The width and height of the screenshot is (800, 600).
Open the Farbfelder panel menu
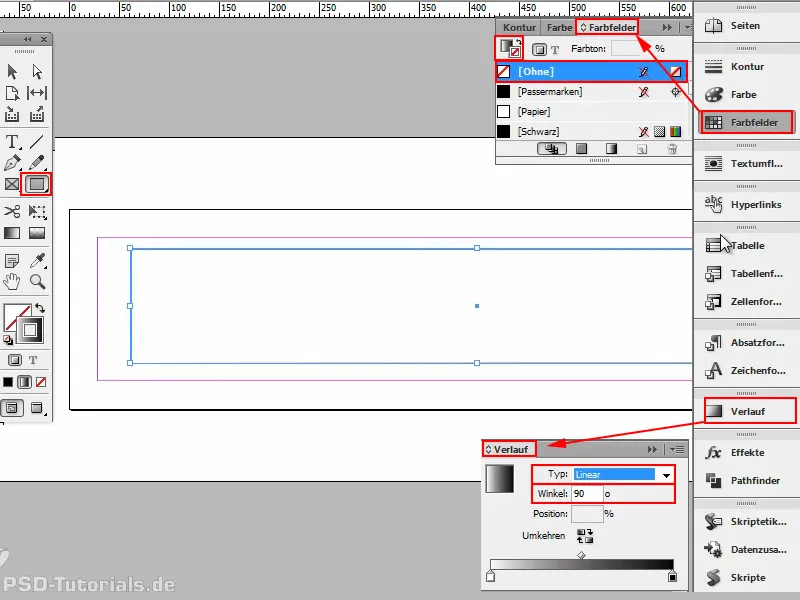(x=687, y=26)
